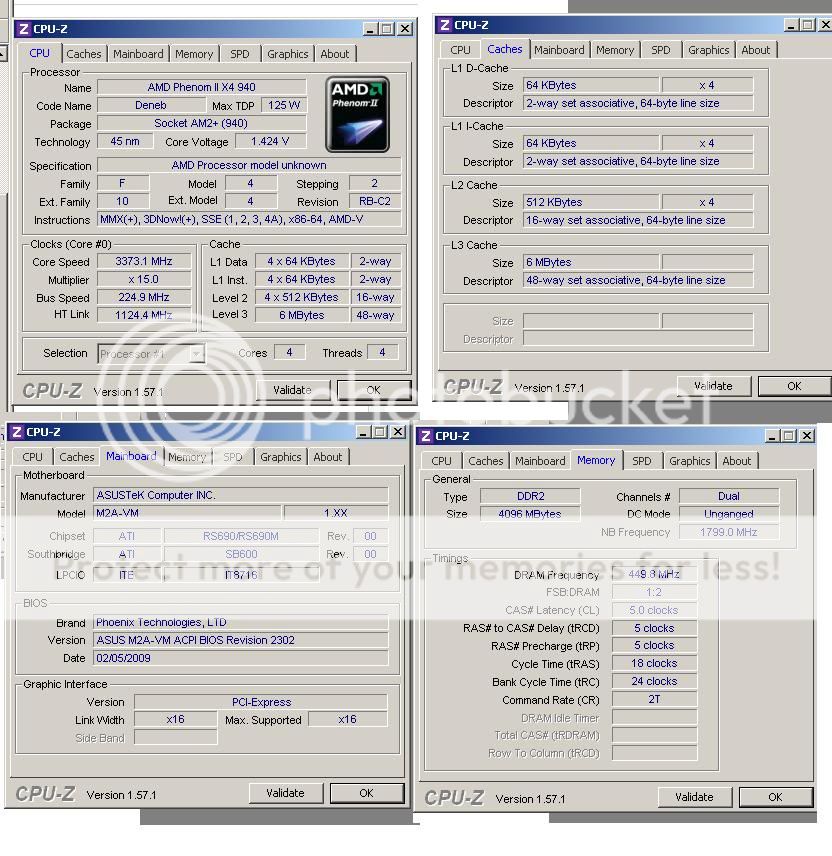Click Validate in the L1 D-Cache window
Screen dimensions: 832x856
(714, 386)
